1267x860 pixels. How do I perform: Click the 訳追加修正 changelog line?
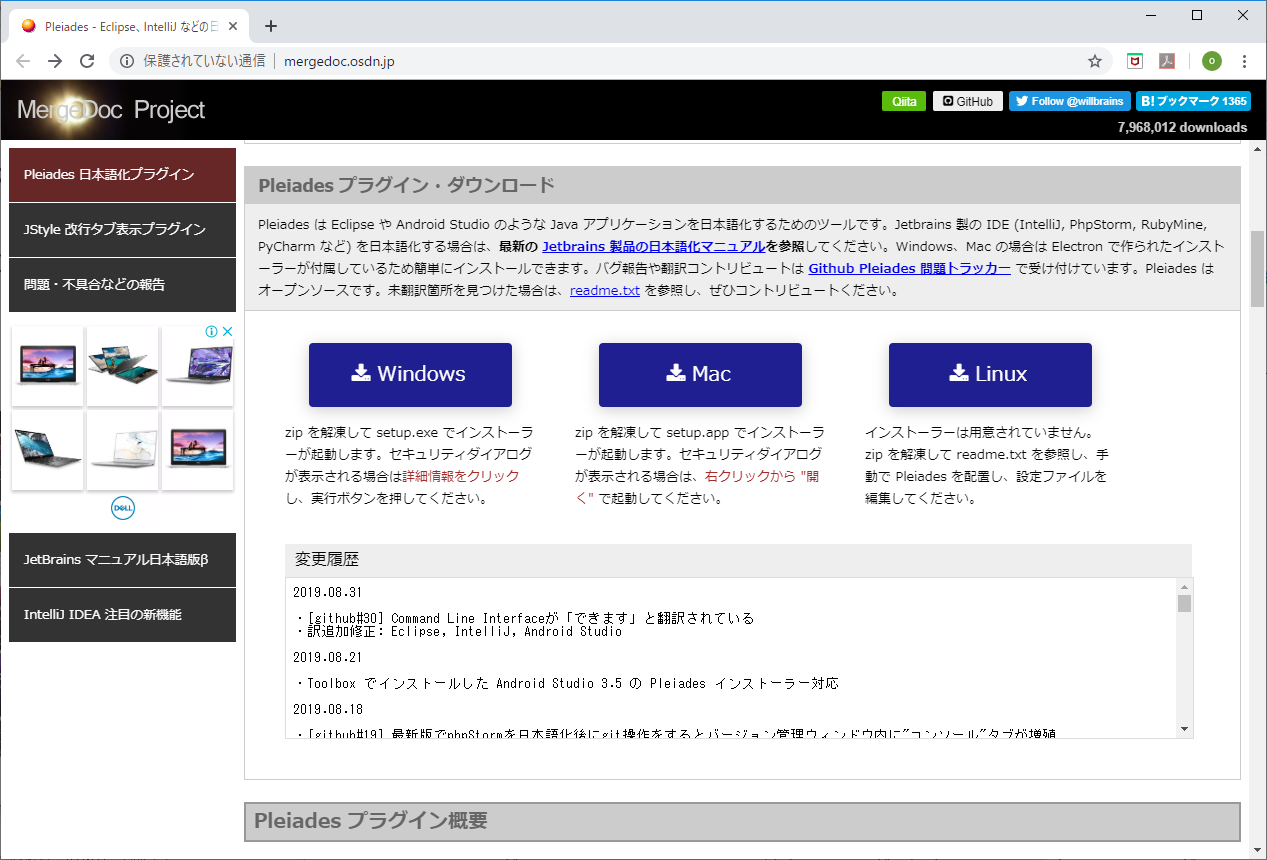point(458,631)
